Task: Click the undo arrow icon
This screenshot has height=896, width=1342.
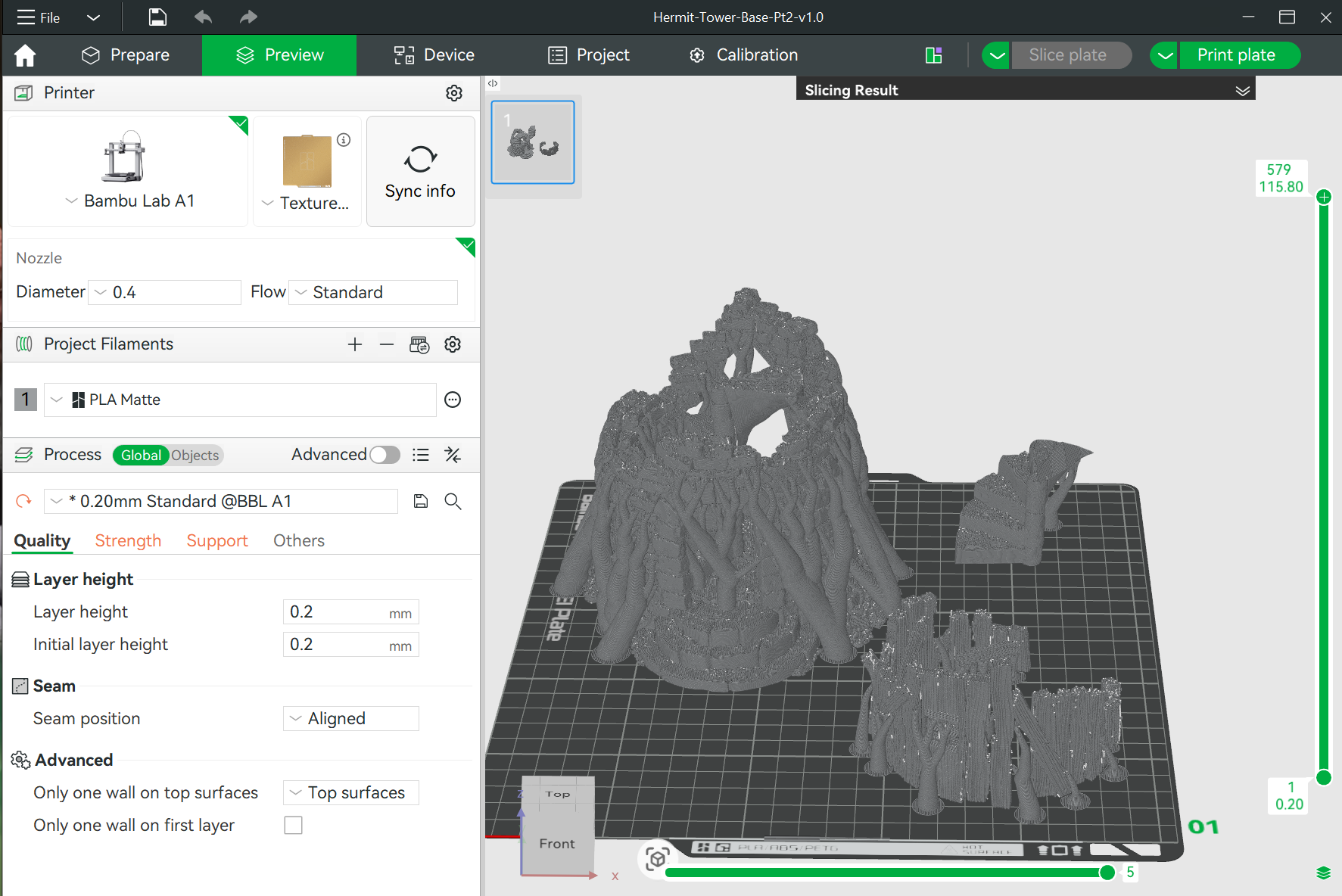Action: (203, 17)
